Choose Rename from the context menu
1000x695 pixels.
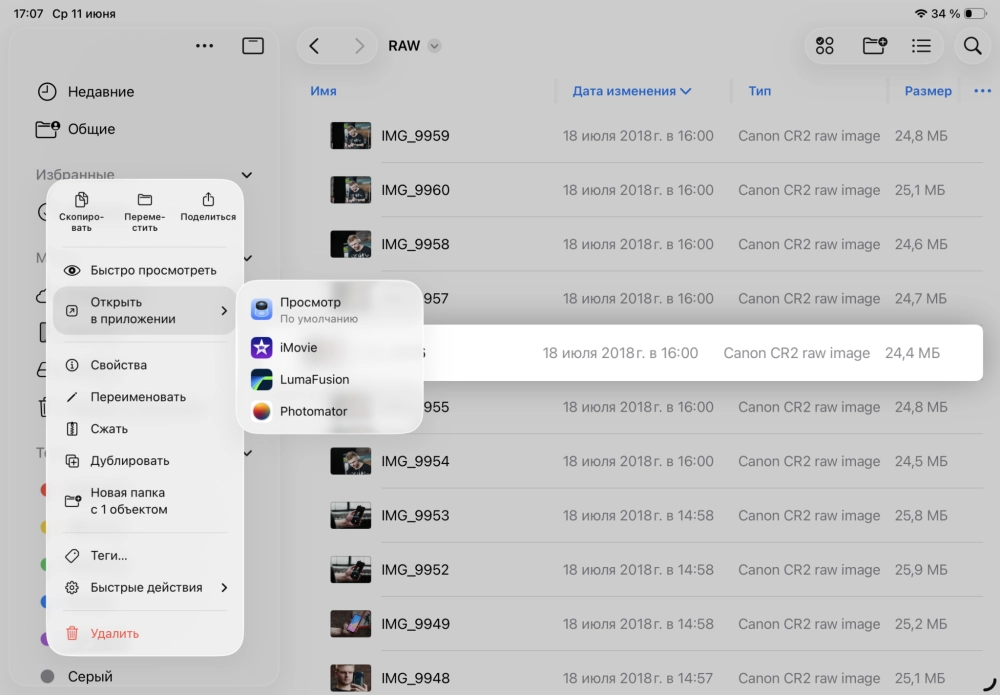tap(138, 397)
